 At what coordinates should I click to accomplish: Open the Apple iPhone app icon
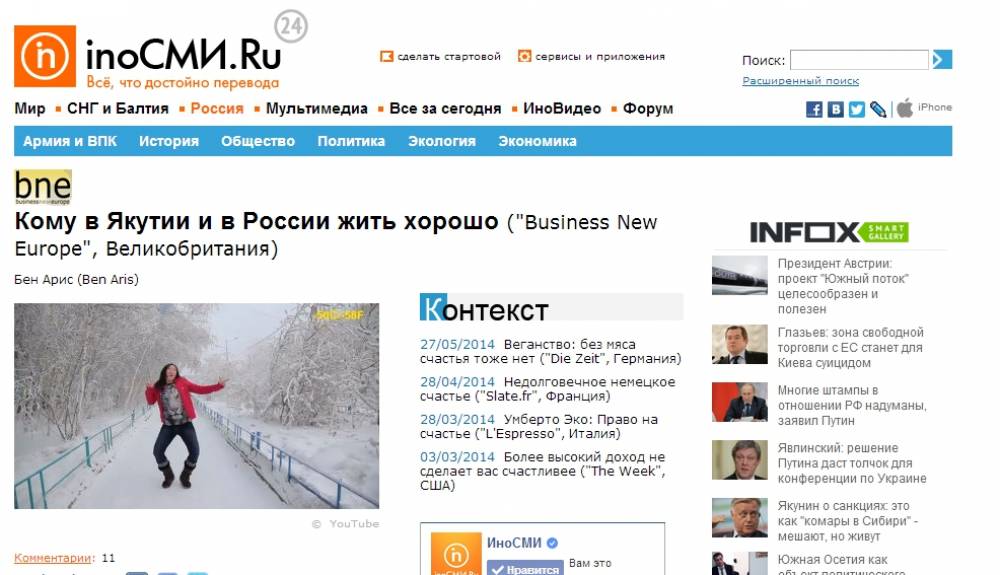(x=904, y=108)
